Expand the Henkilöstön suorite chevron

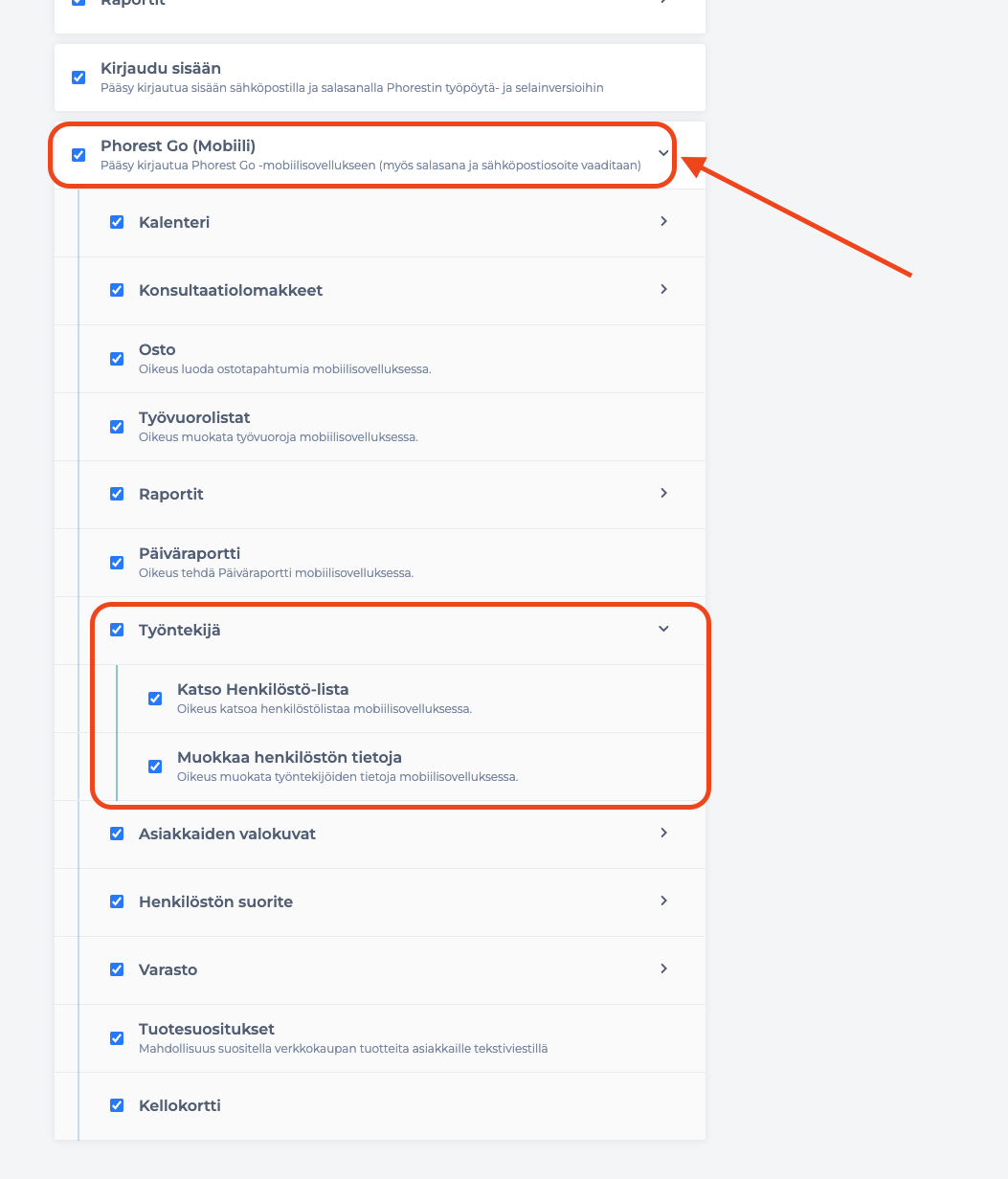pos(663,901)
